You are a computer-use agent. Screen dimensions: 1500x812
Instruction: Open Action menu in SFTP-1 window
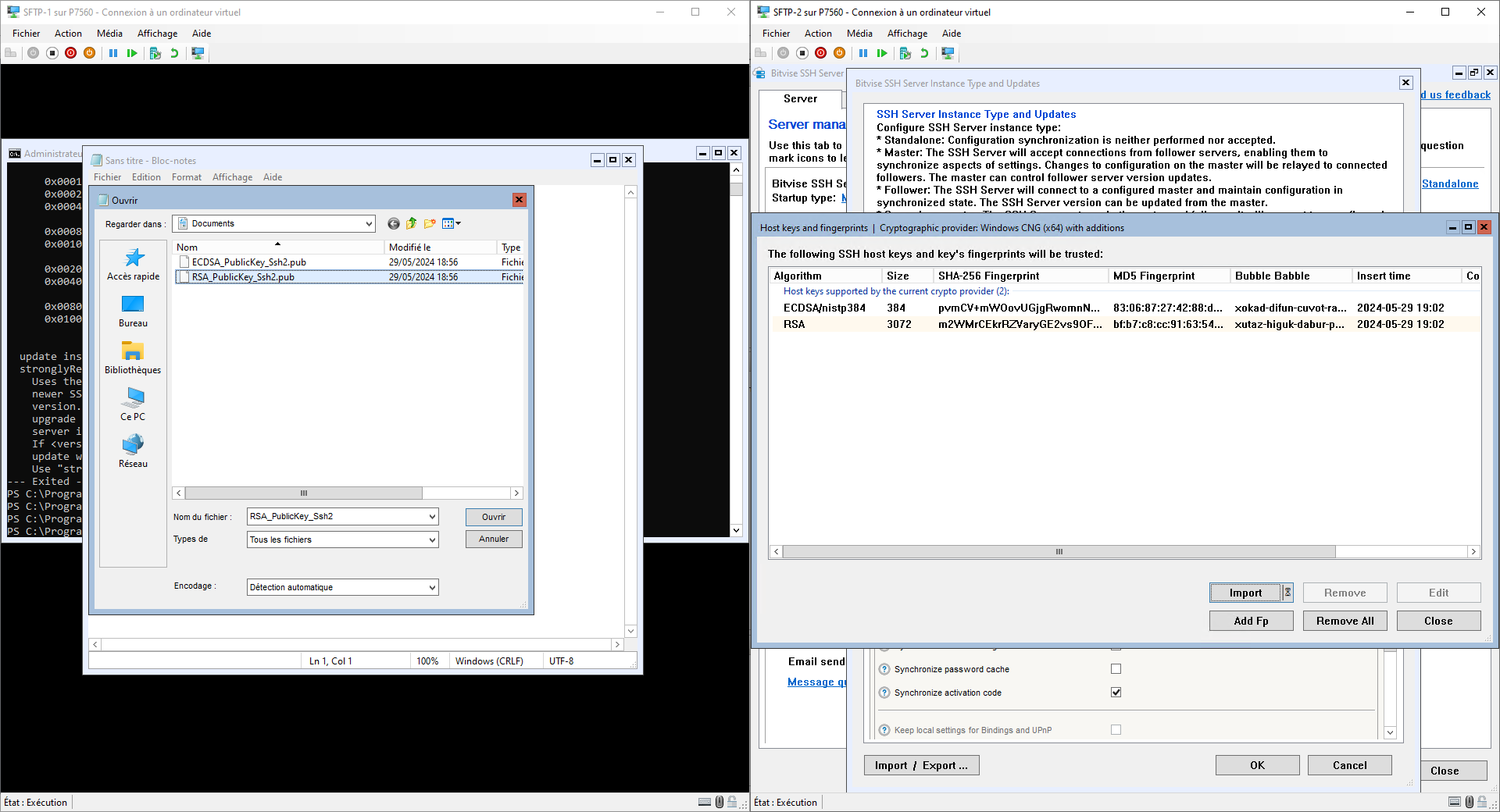[x=68, y=34]
